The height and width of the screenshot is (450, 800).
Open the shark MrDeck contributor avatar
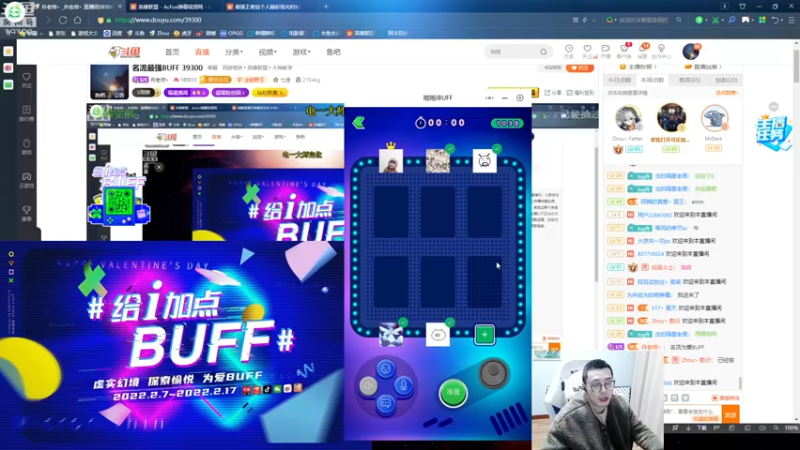[714, 118]
